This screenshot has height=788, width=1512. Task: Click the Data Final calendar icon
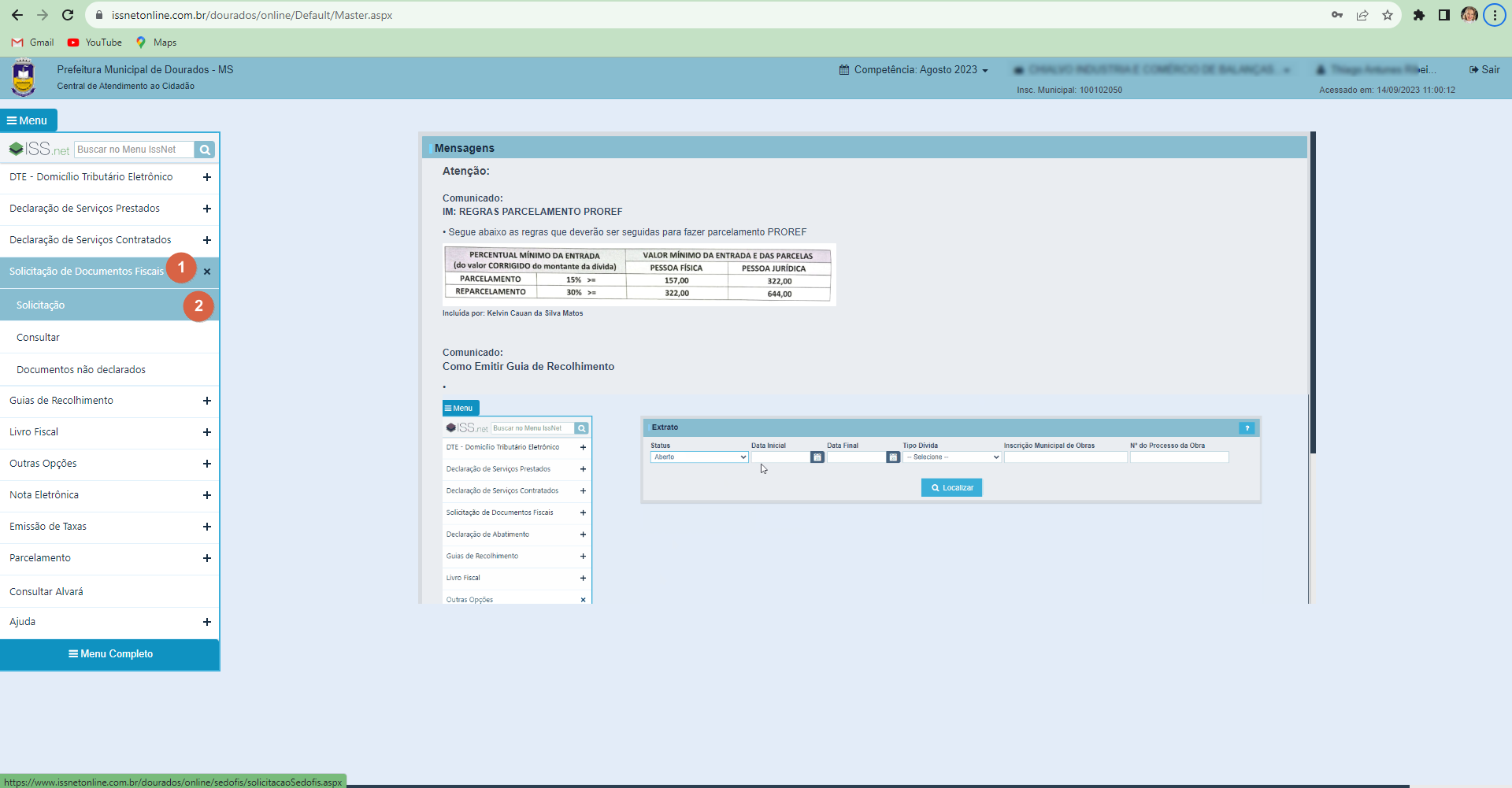[x=893, y=457]
